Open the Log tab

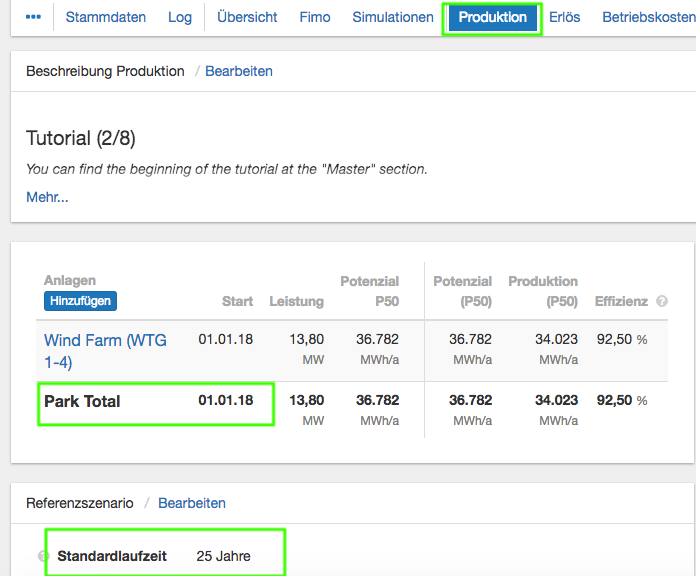(180, 17)
